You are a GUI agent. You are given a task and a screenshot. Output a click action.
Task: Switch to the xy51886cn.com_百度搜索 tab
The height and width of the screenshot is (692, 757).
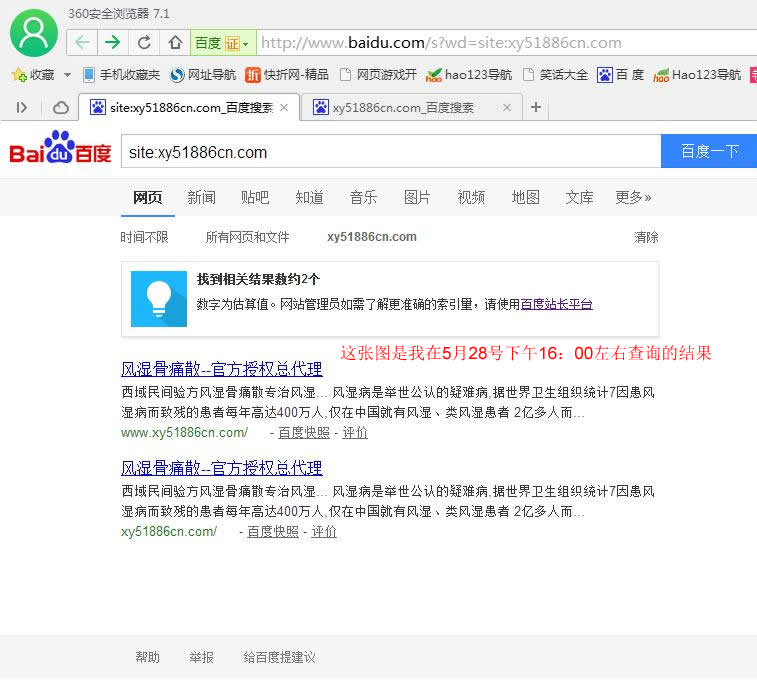point(403,107)
